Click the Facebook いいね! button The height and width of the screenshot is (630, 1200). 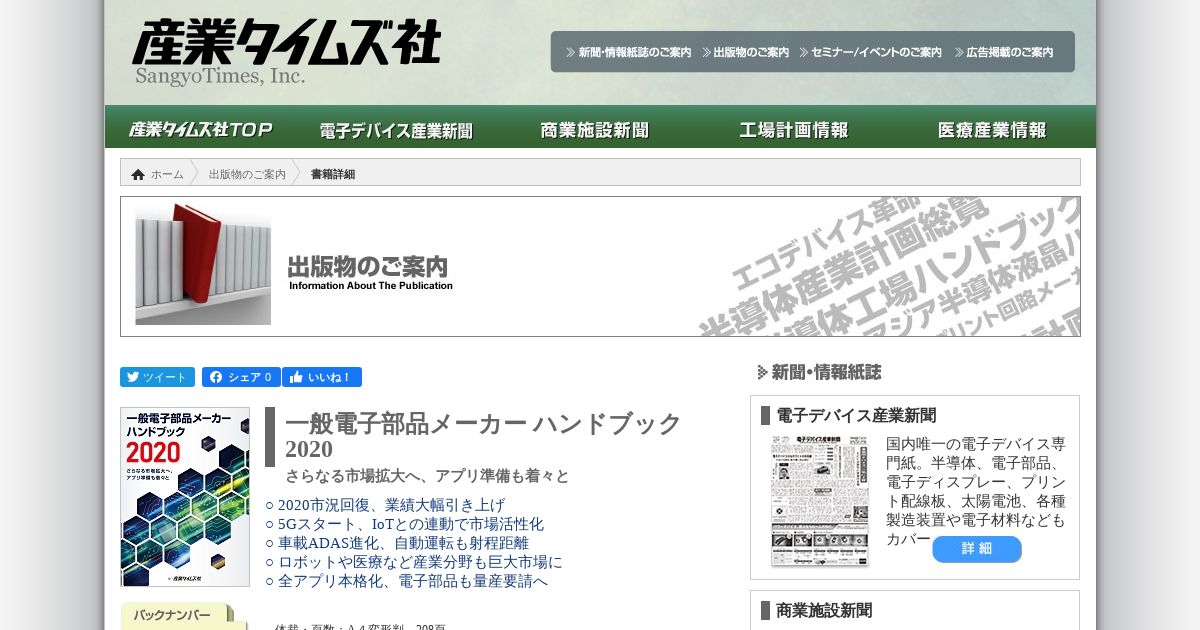(322, 377)
